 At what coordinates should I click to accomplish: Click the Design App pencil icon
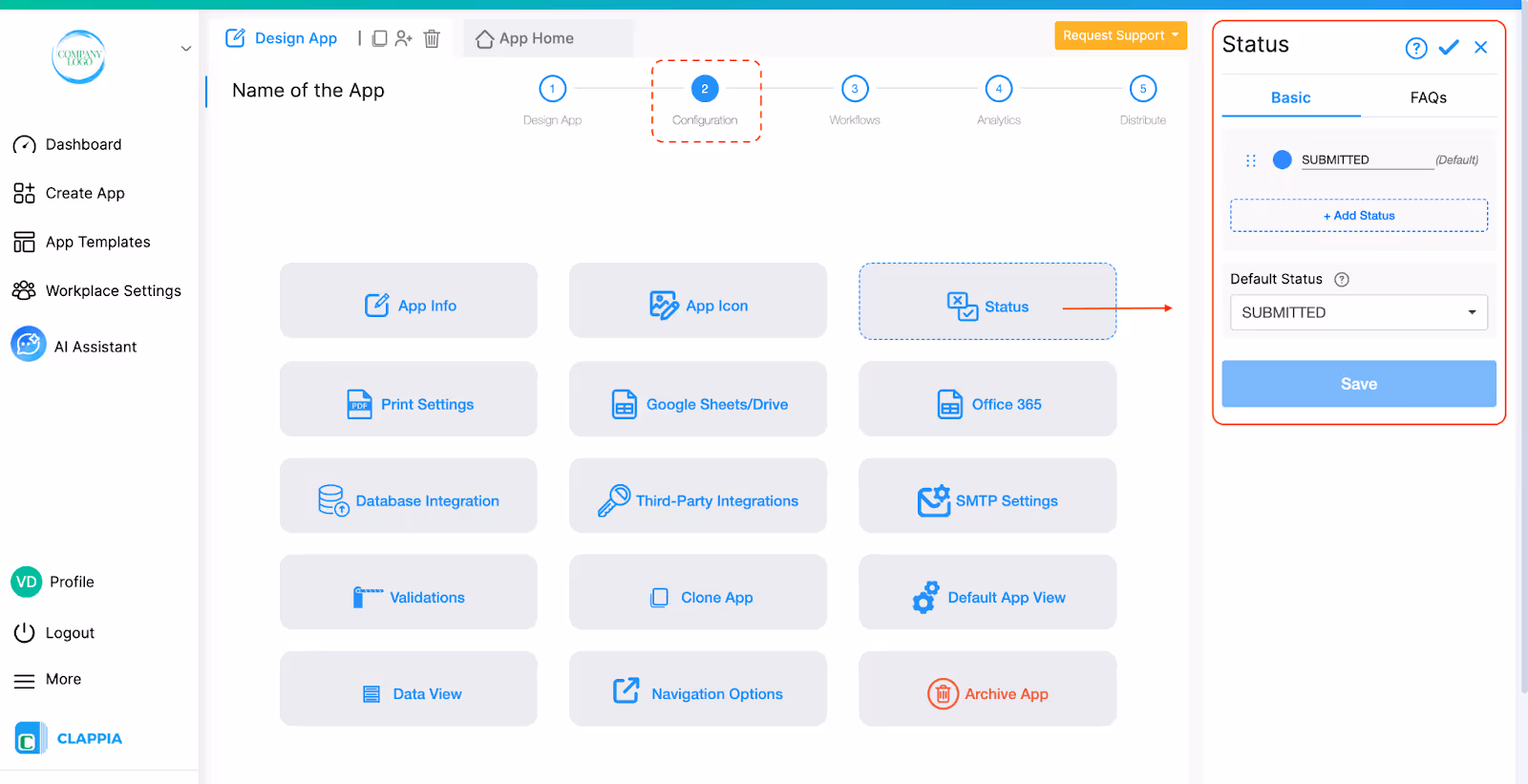click(235, 38)
